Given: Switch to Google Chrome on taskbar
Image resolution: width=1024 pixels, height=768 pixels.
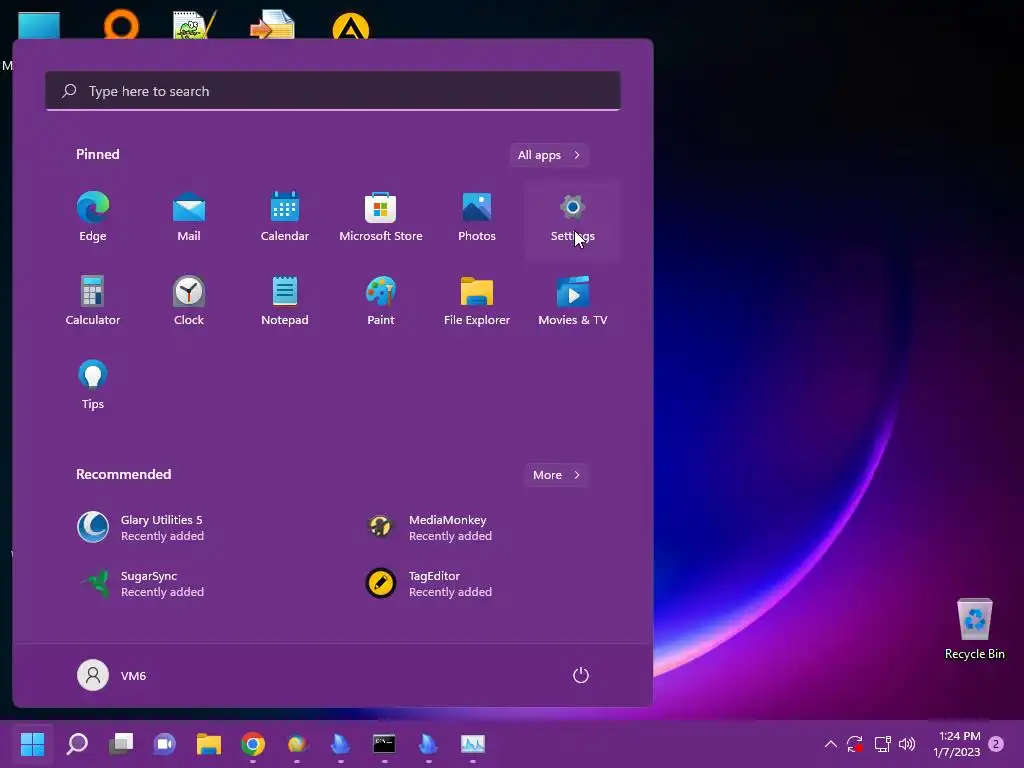Looking at the screenshot, I should coord(253,744).
